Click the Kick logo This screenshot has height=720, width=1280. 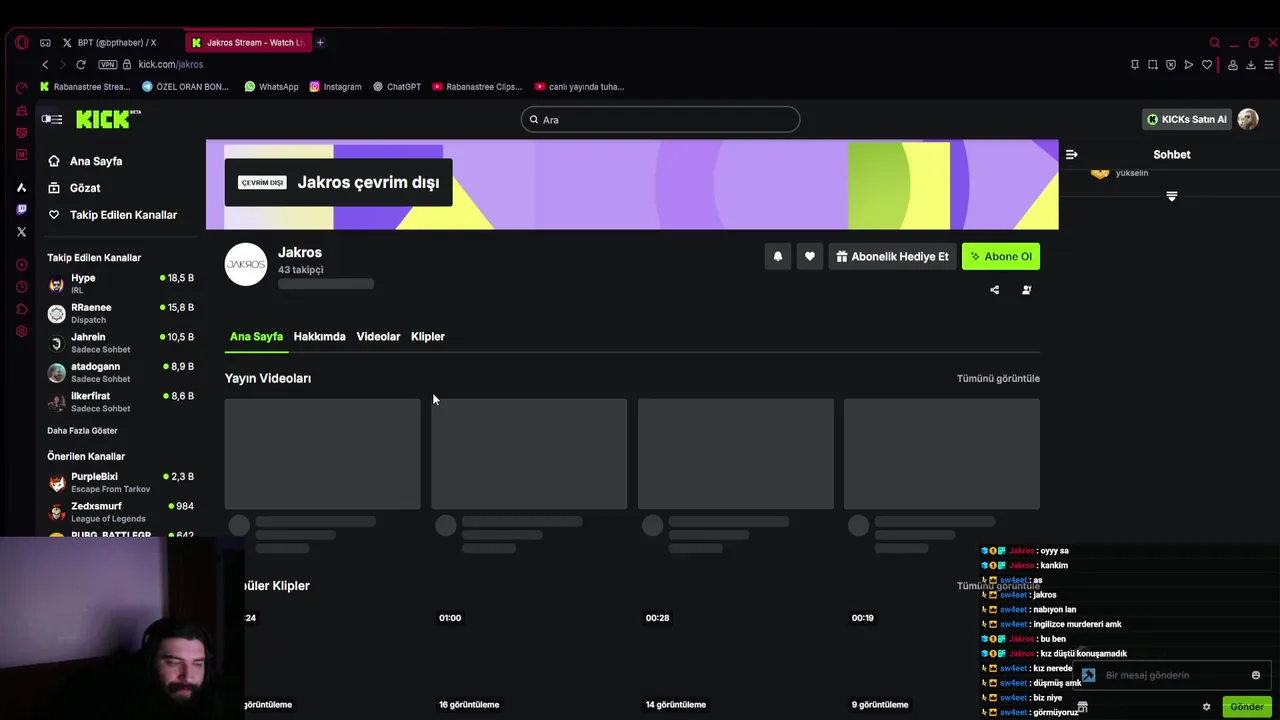coord(108,119)
